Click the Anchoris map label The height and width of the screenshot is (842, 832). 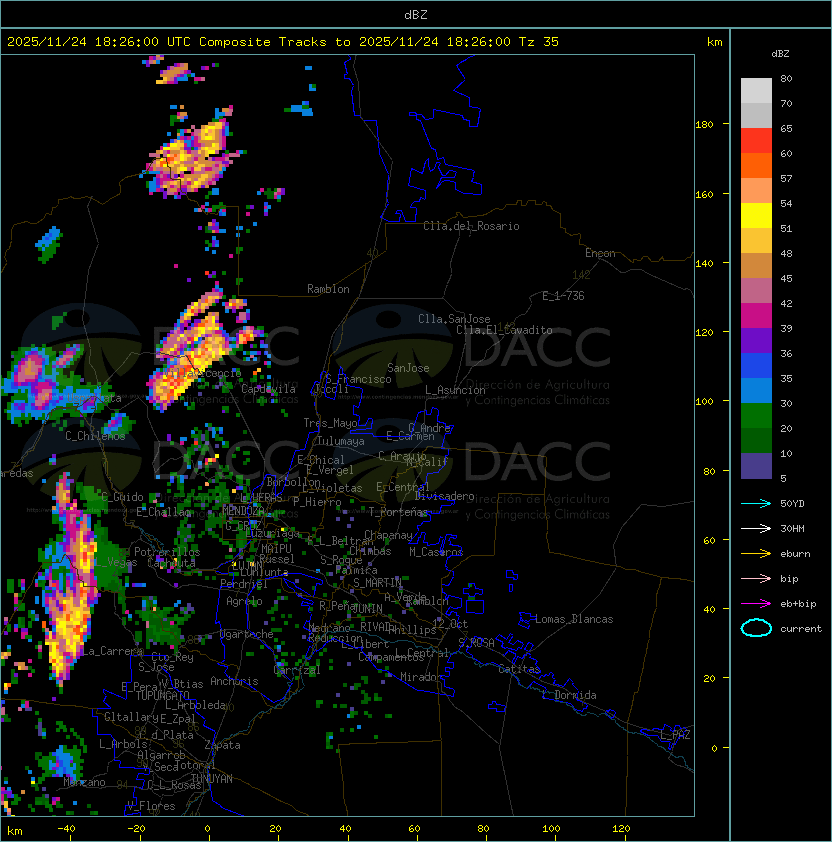(234, 681)
